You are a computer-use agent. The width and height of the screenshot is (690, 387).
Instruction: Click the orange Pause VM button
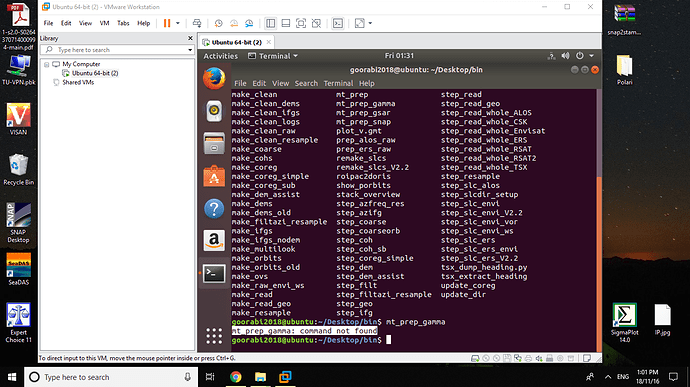pyautogui.click(x=167, y=23)
